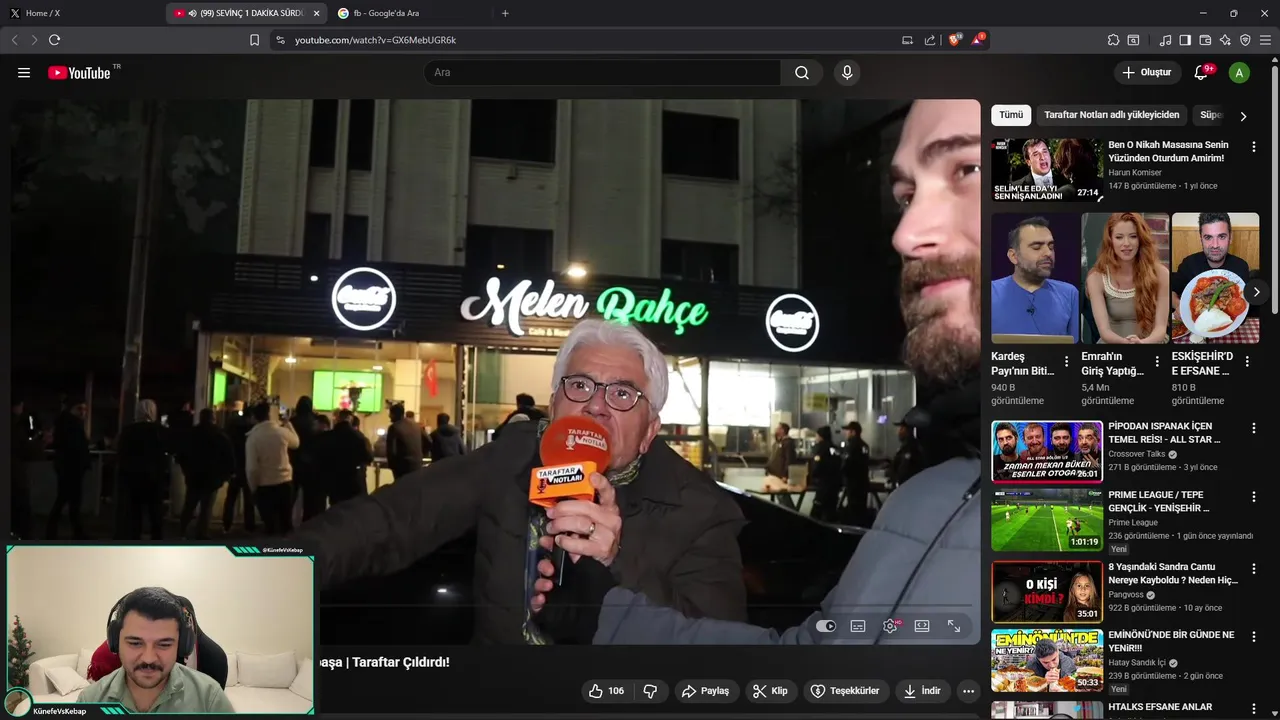
Task: Open options for EMİNÖNÜ'NDE video
Action: coord(1254,637)
